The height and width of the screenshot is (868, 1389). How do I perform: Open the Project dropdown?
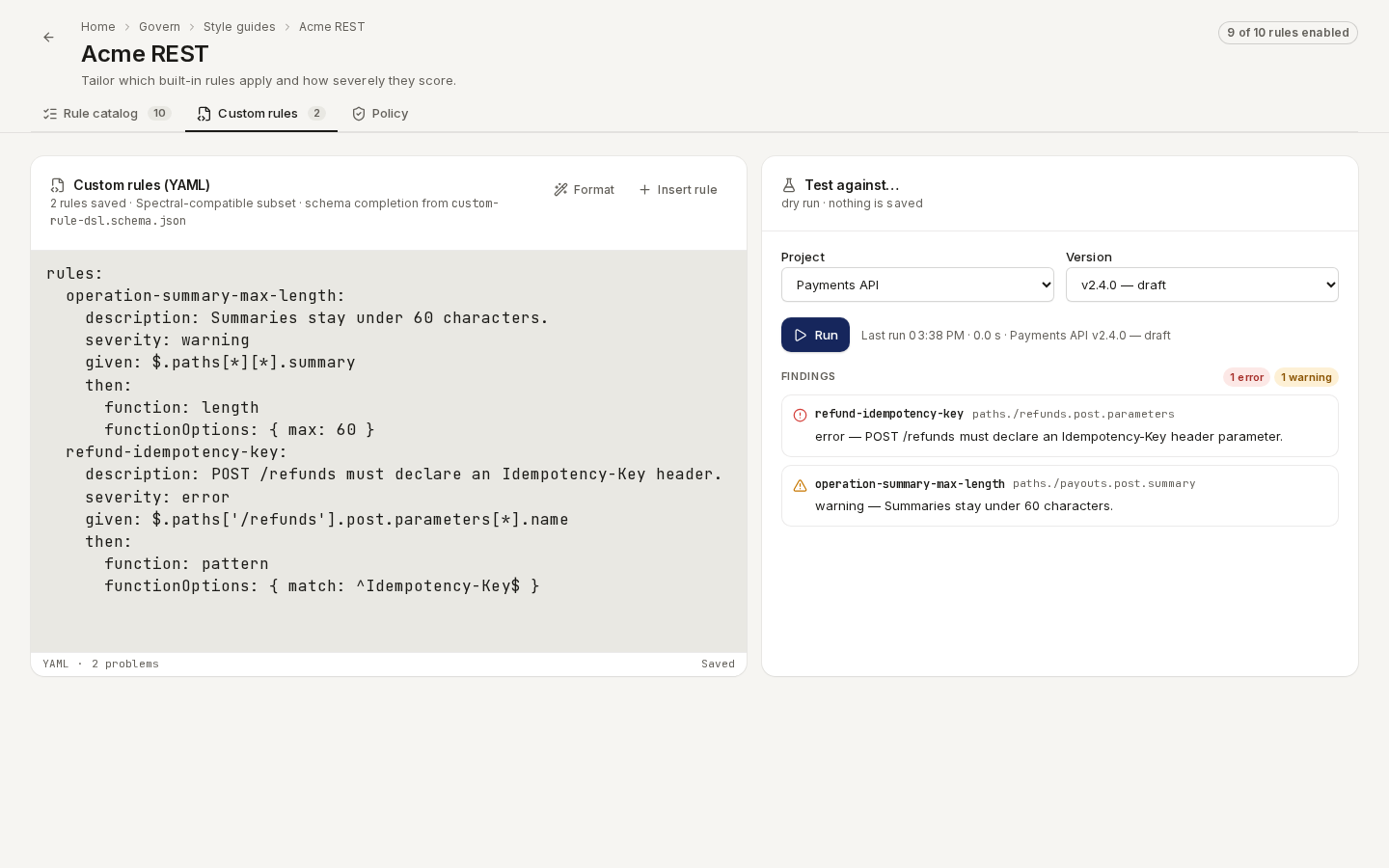coord(917,285)
